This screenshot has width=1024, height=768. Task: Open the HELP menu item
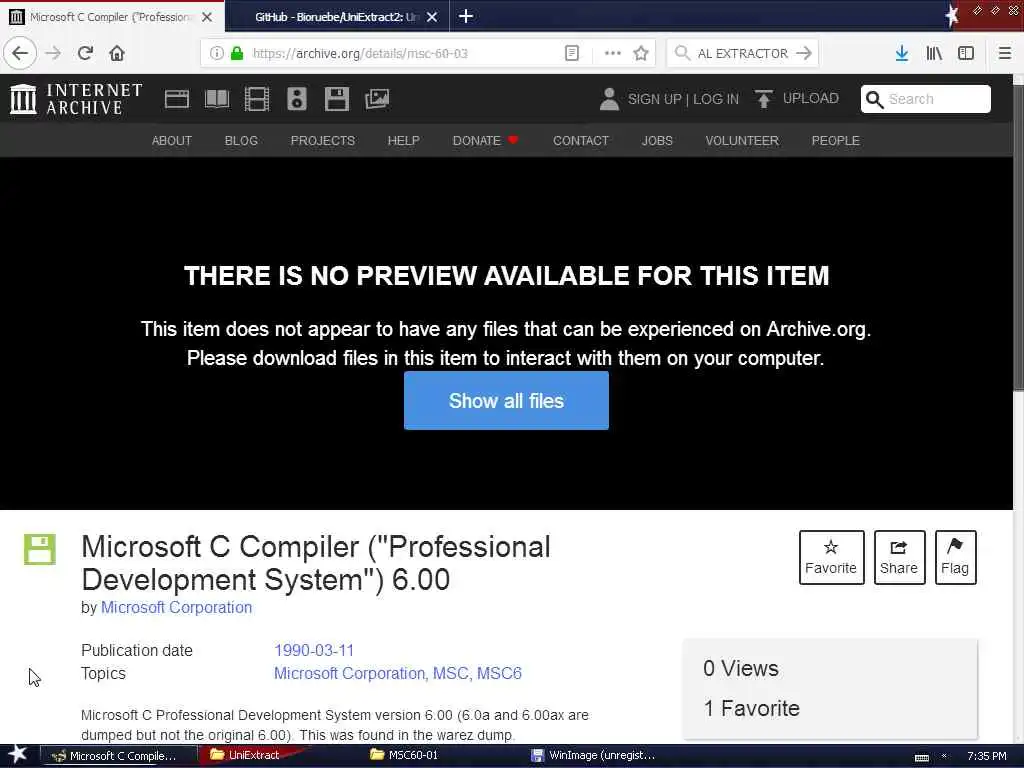(404, 140)
